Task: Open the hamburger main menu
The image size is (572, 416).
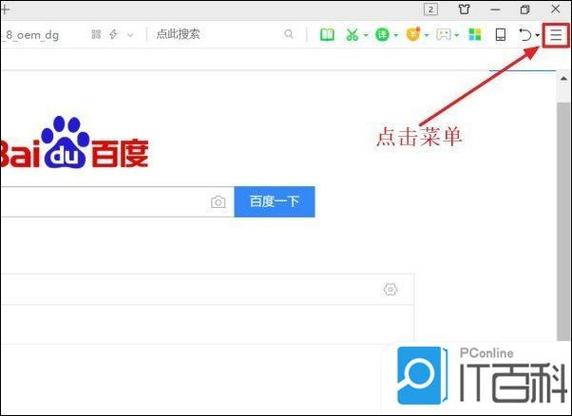Action: click(x=556, y=35)
